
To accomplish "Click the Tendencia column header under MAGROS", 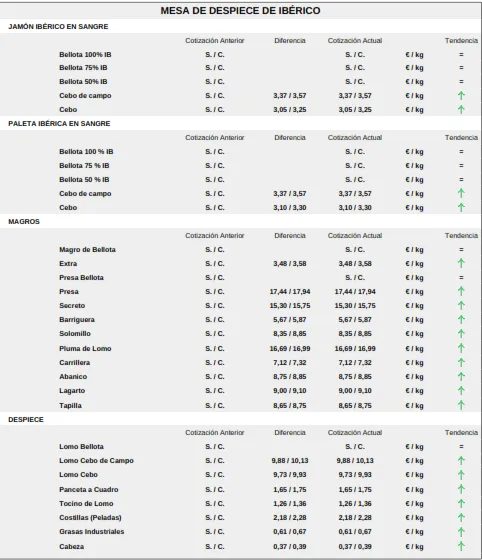I will pyautogui.click(x=461, y=235).
